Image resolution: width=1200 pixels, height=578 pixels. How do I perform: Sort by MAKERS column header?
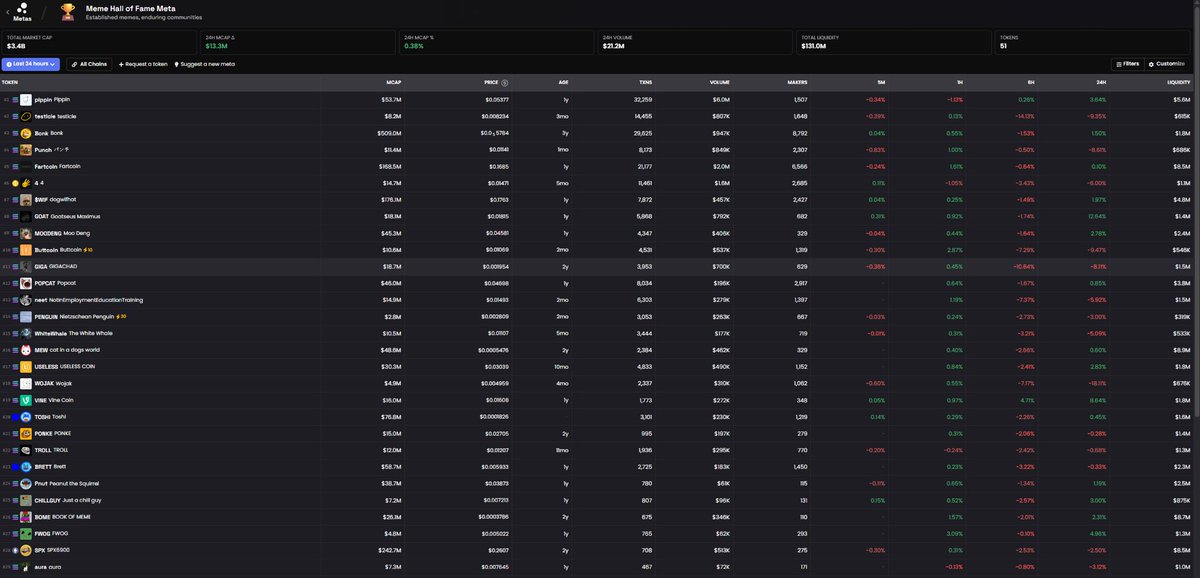pos(795,83)
